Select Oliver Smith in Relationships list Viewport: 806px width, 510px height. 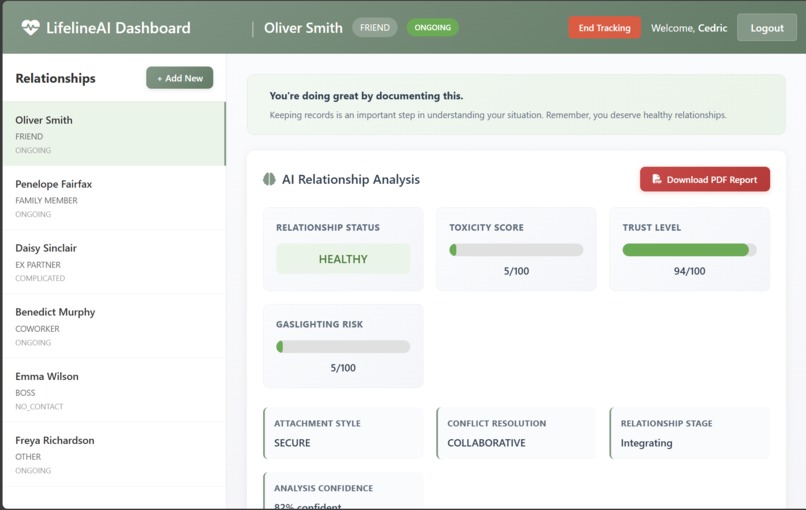click(x=114, y=134)
